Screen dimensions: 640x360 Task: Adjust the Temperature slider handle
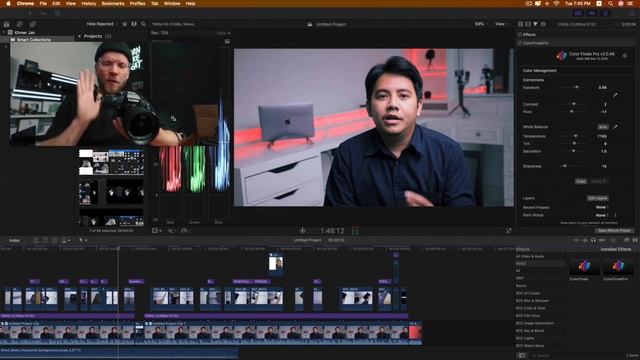click(576, 136)
